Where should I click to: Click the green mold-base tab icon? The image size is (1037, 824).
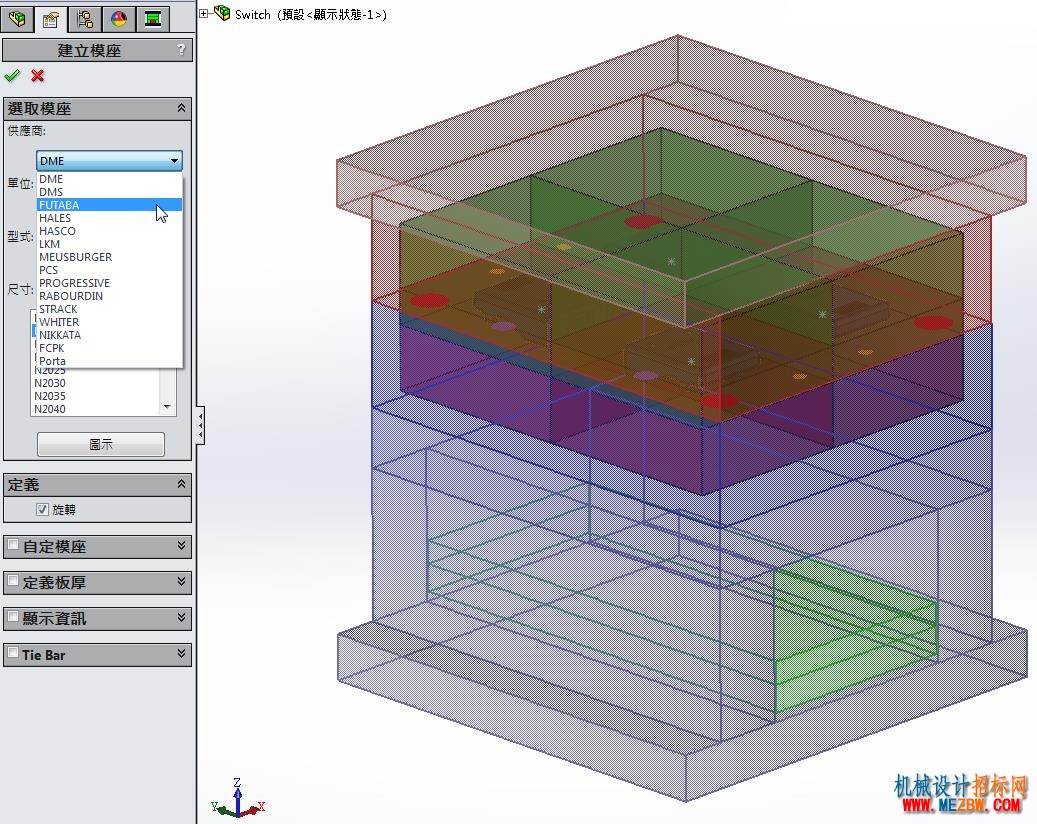pos(152,19)
